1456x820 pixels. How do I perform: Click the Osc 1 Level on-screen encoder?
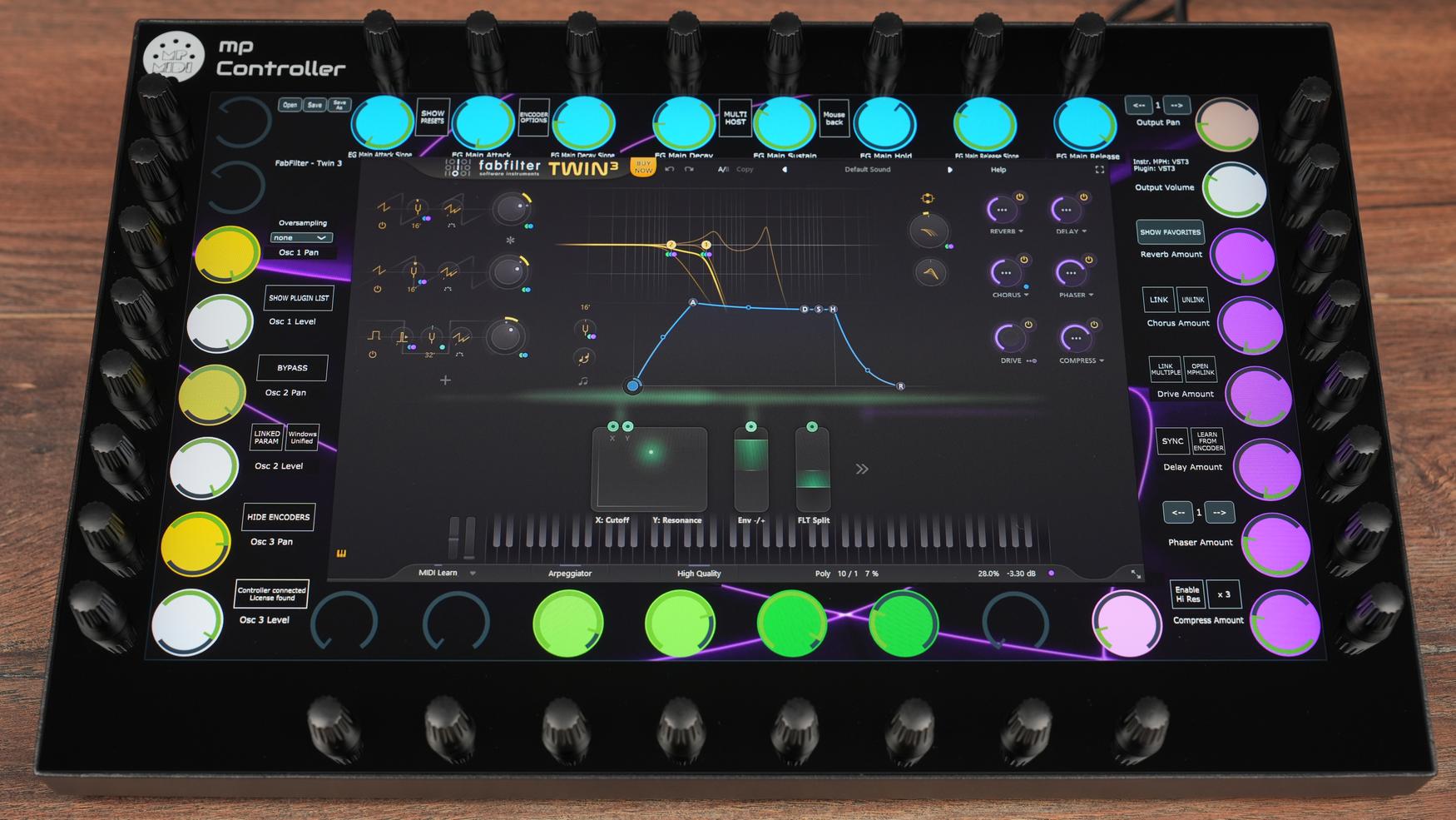click(x=220, y=324)
